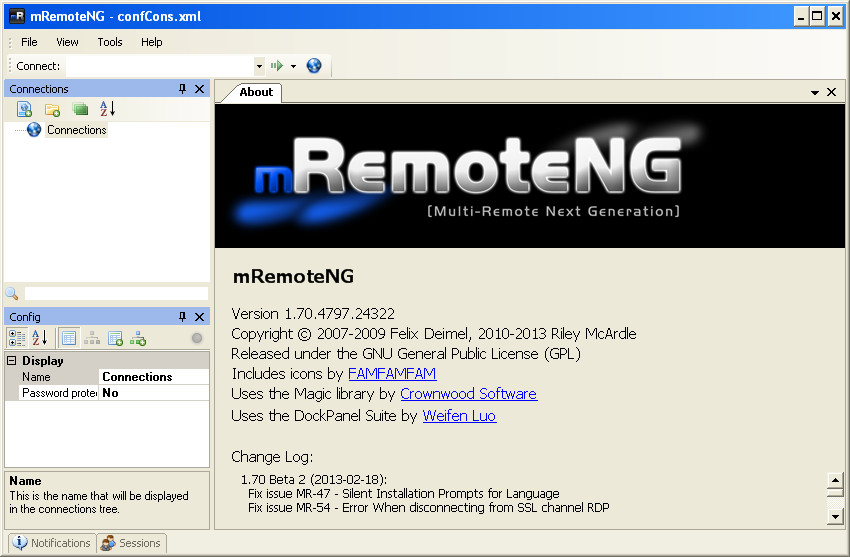Screen dimensions: 850x557
Task: Open the Notifications tab
Action: (52, 543)
